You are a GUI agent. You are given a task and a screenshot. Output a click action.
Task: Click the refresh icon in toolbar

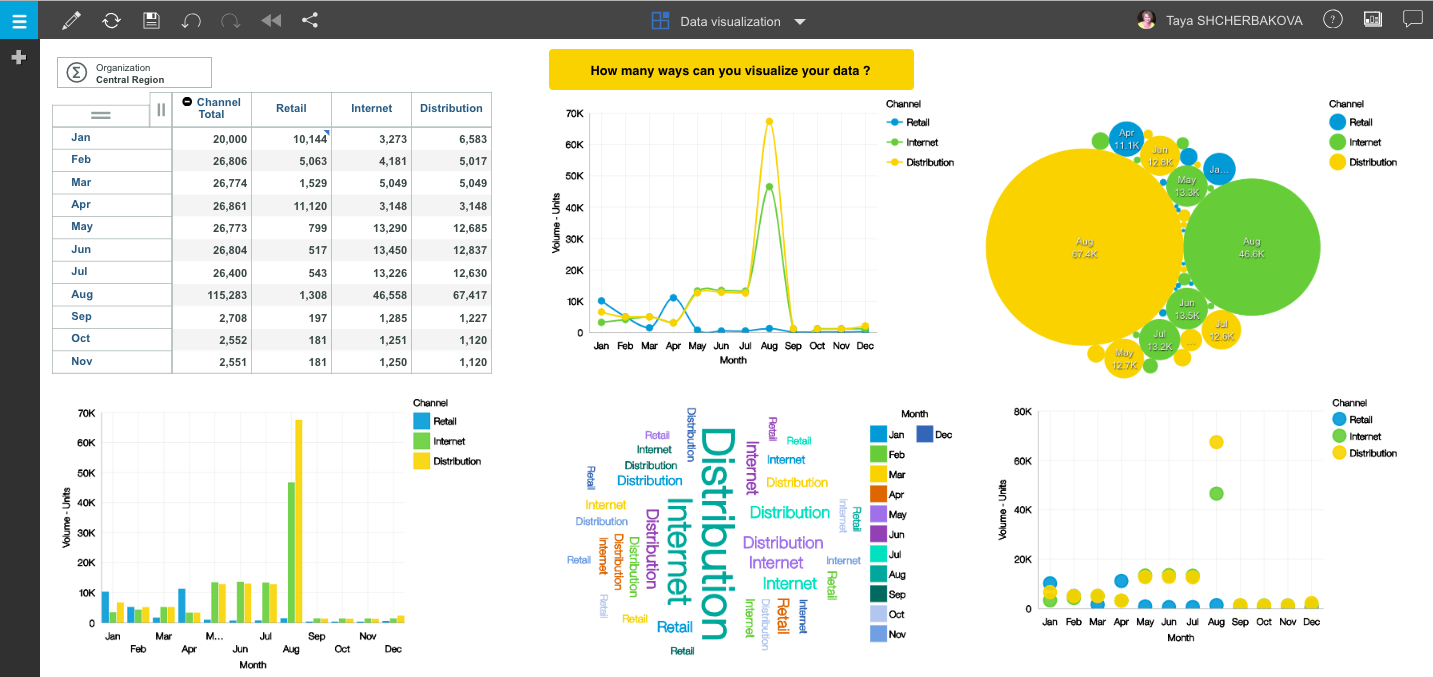click(x=111, y=20)
